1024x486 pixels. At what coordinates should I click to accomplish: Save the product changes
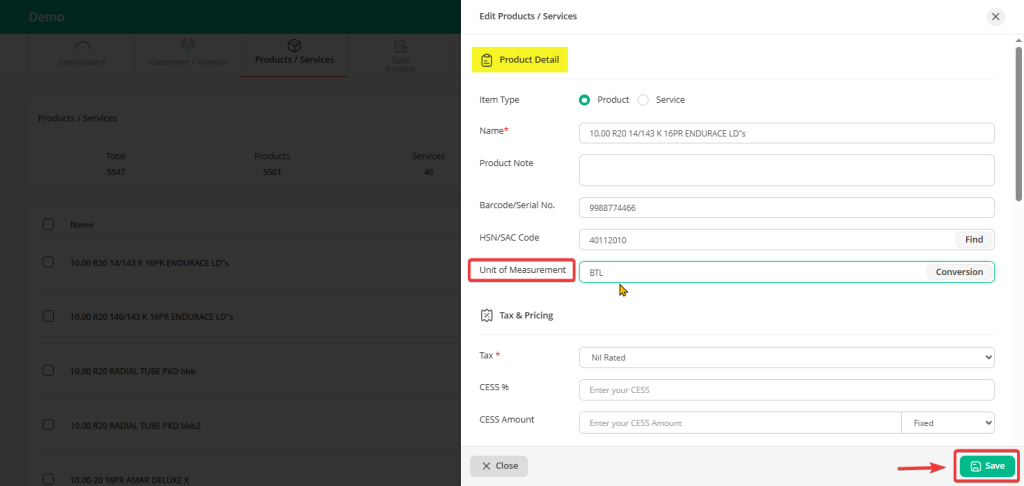(x=987, y=466)
